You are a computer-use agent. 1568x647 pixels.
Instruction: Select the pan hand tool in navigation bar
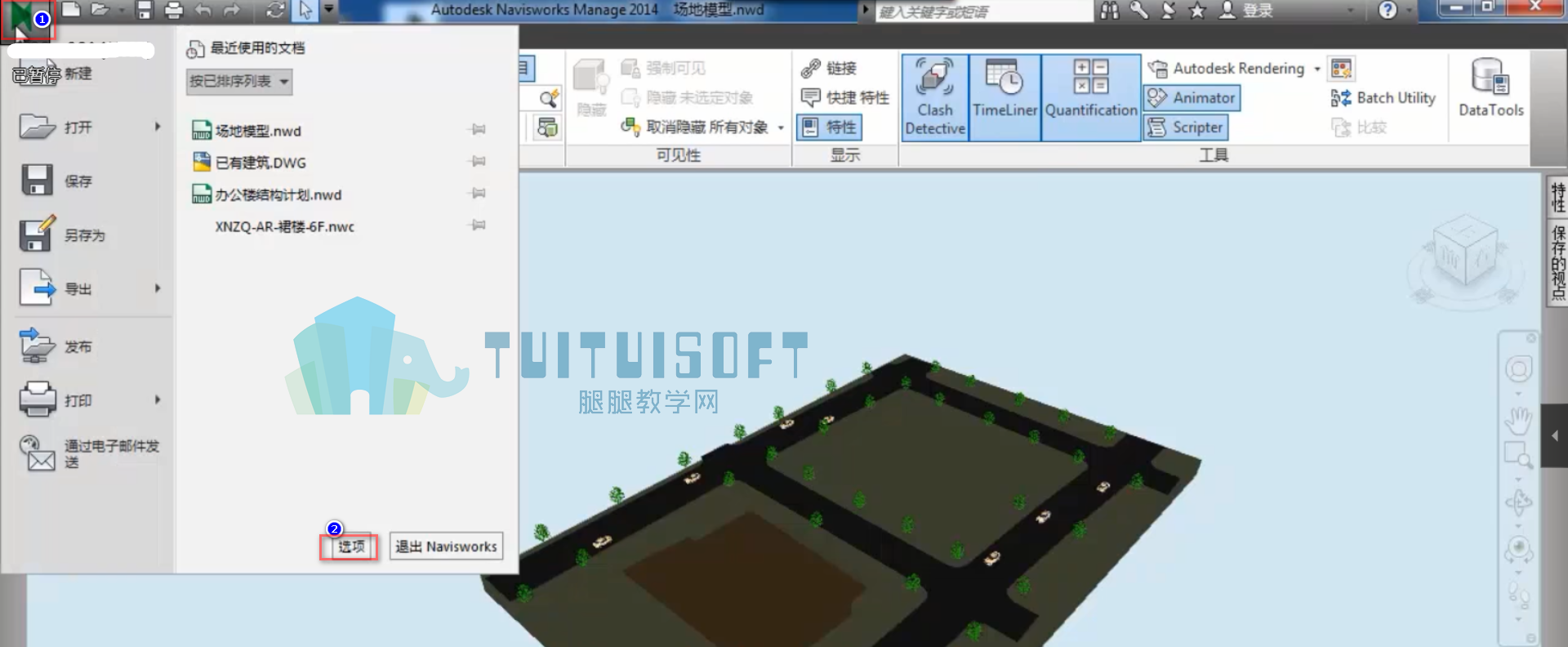pyautogui.click(x=1518, y=420)
